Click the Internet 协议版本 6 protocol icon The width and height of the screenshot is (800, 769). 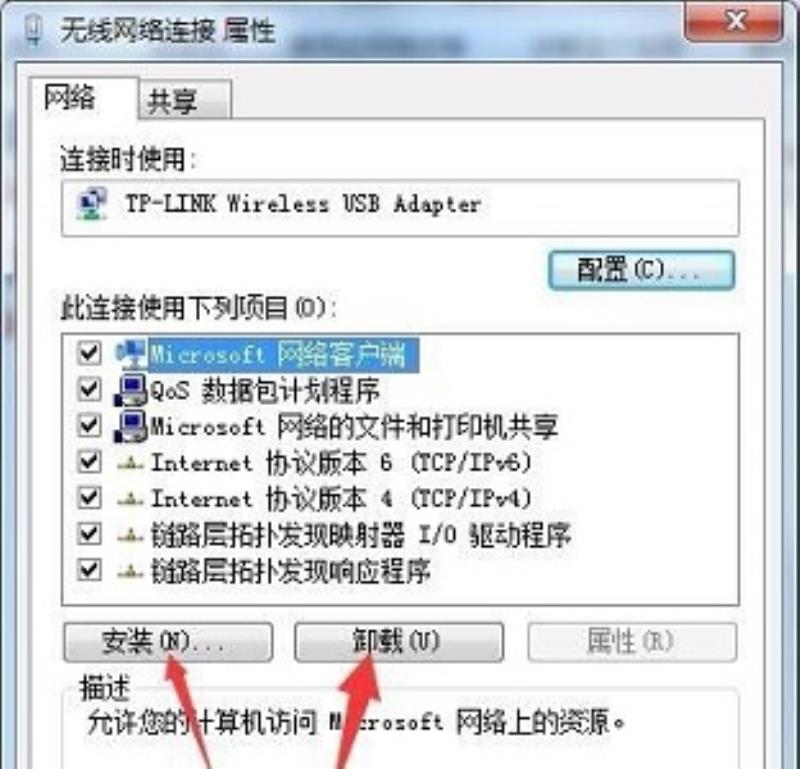(131, 463)
